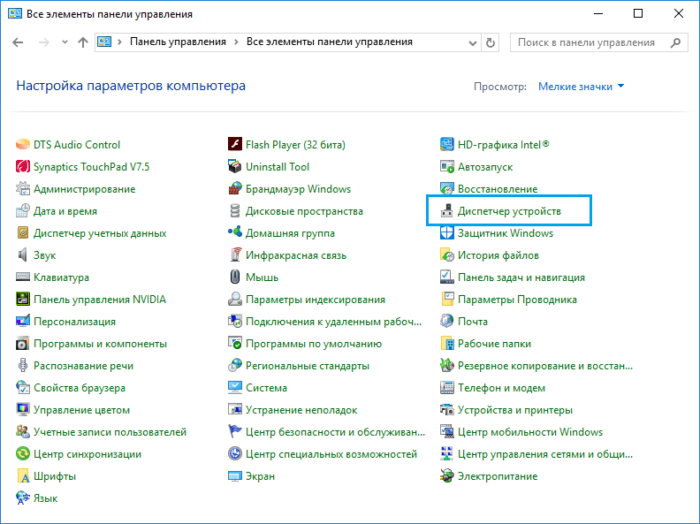Open recent locations dropdown arrow
This screenshot has height=524, width=700.
(x=65, y=42)
